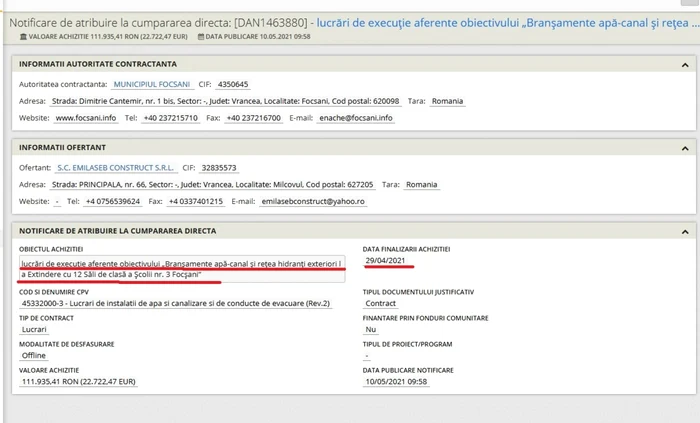The image size is (700, 423).
Task: Select the bidder address in Milcovul
Action: [x=212, y=185]
